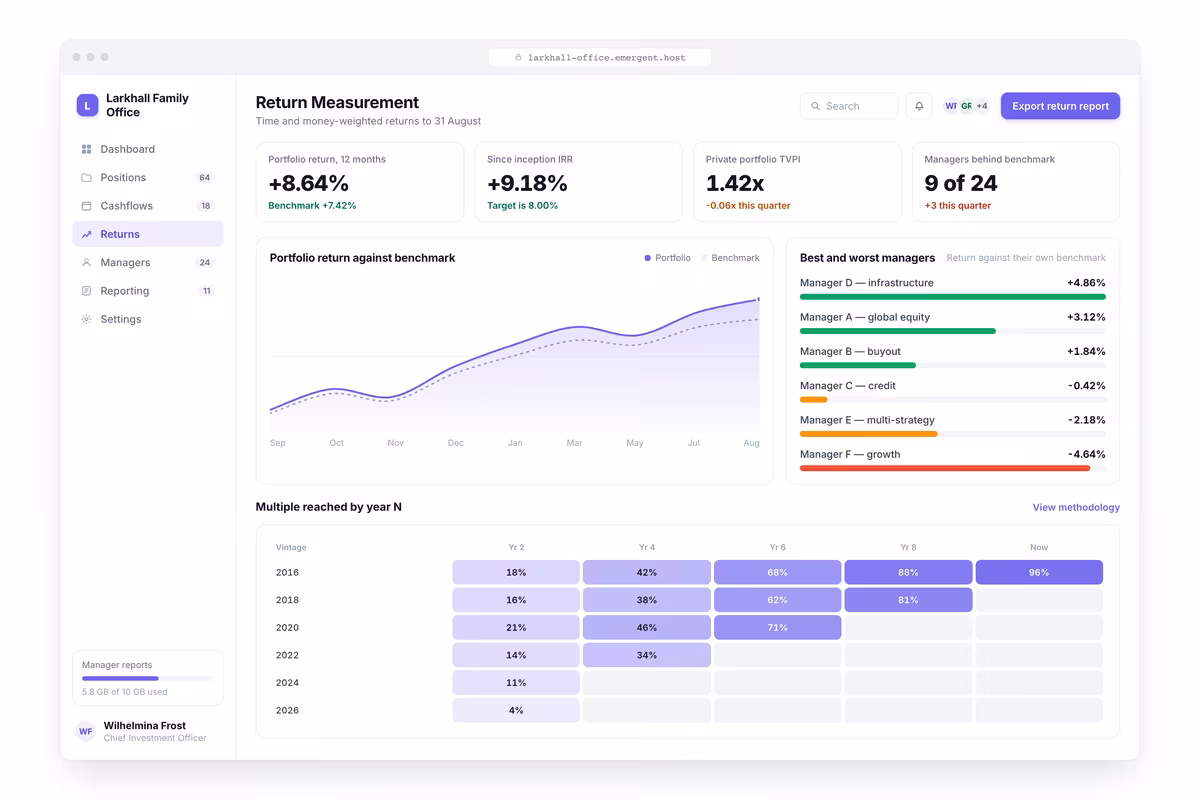Click the Dashboard grid icon
Image resolution: width=1200 pixels, height=800 pixels.
pos(86,149)
